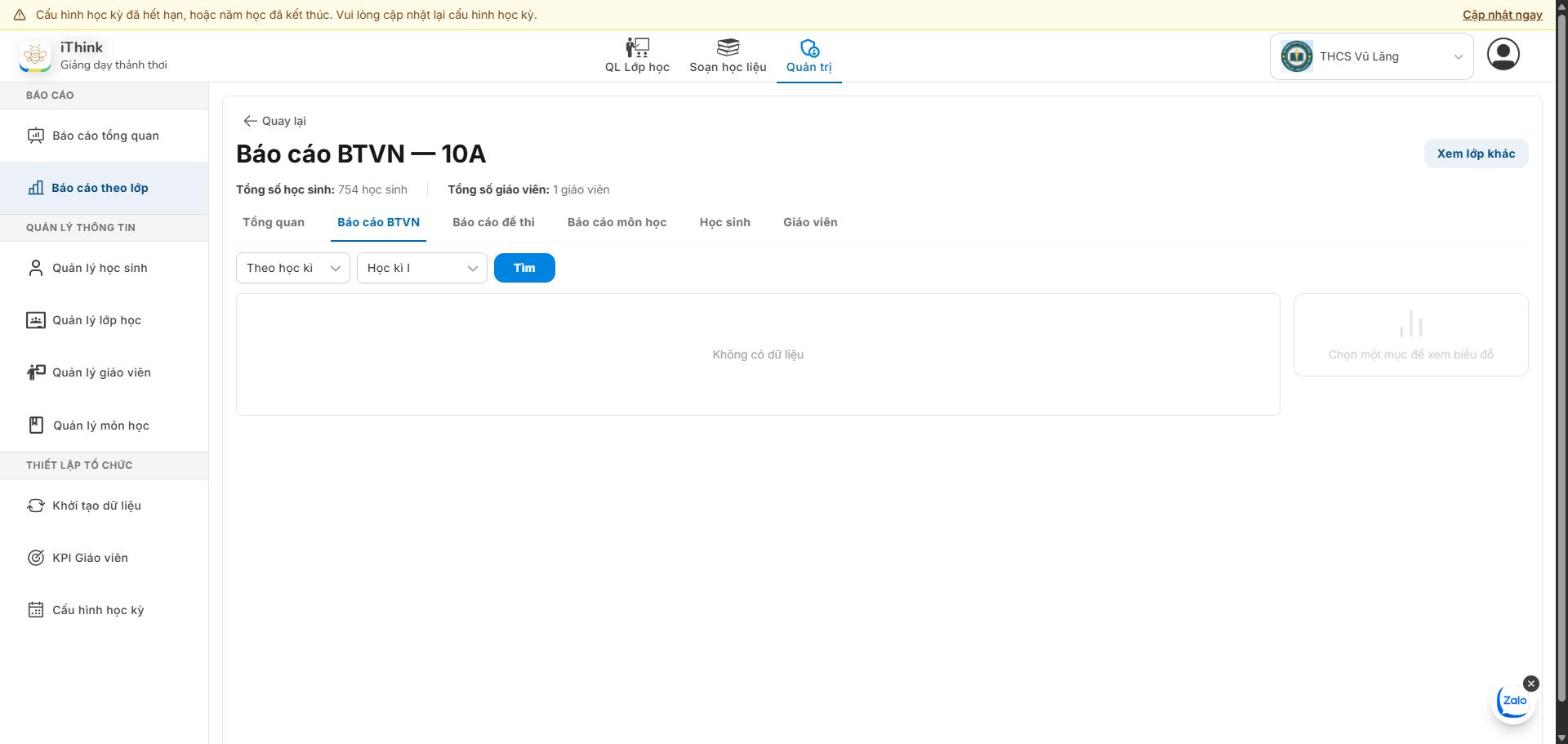Switch to the Tổng quan tab
The height and width of the screenshot is (744, 1568).
[273, 222]
